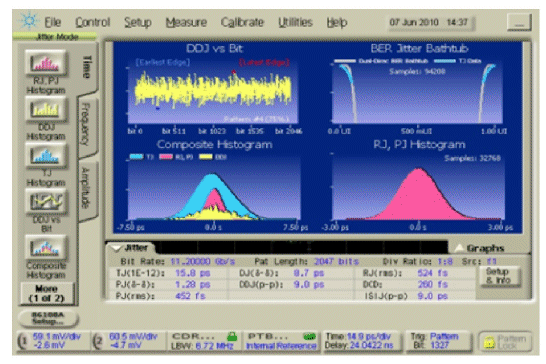Open the Measure menu
Image resolution: width=546 pixels, height=364 pixels.
(186, 22)
